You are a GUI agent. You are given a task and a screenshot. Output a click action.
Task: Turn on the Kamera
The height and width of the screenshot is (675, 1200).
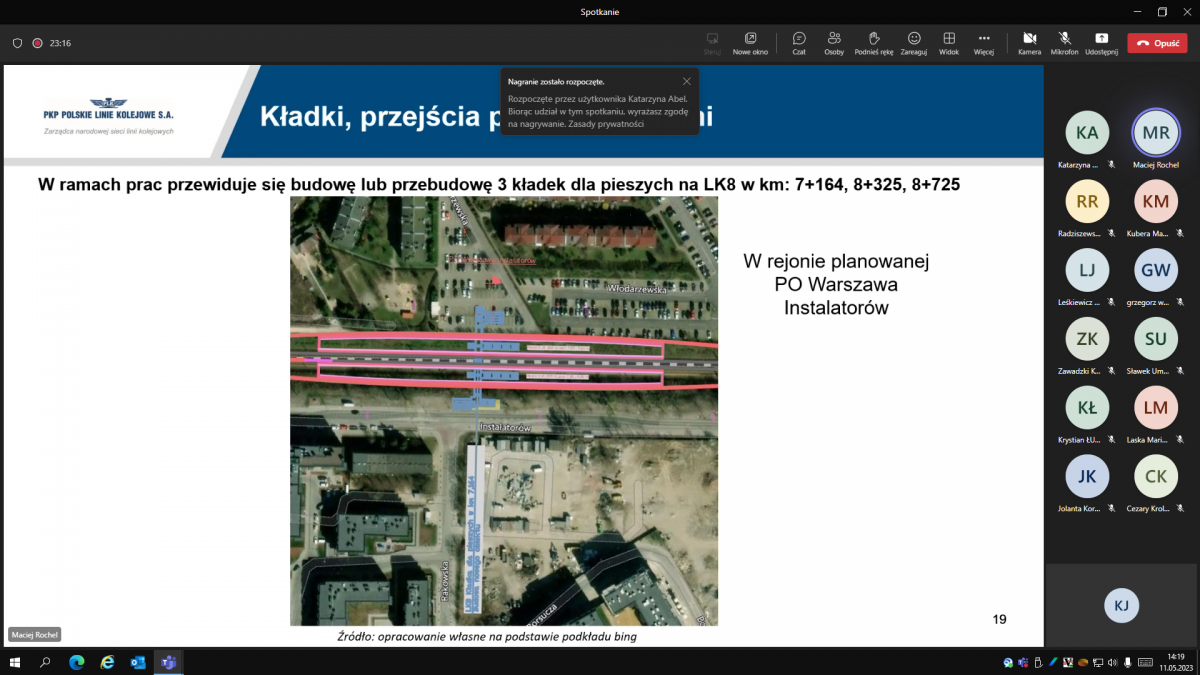tap(1029, 43)
